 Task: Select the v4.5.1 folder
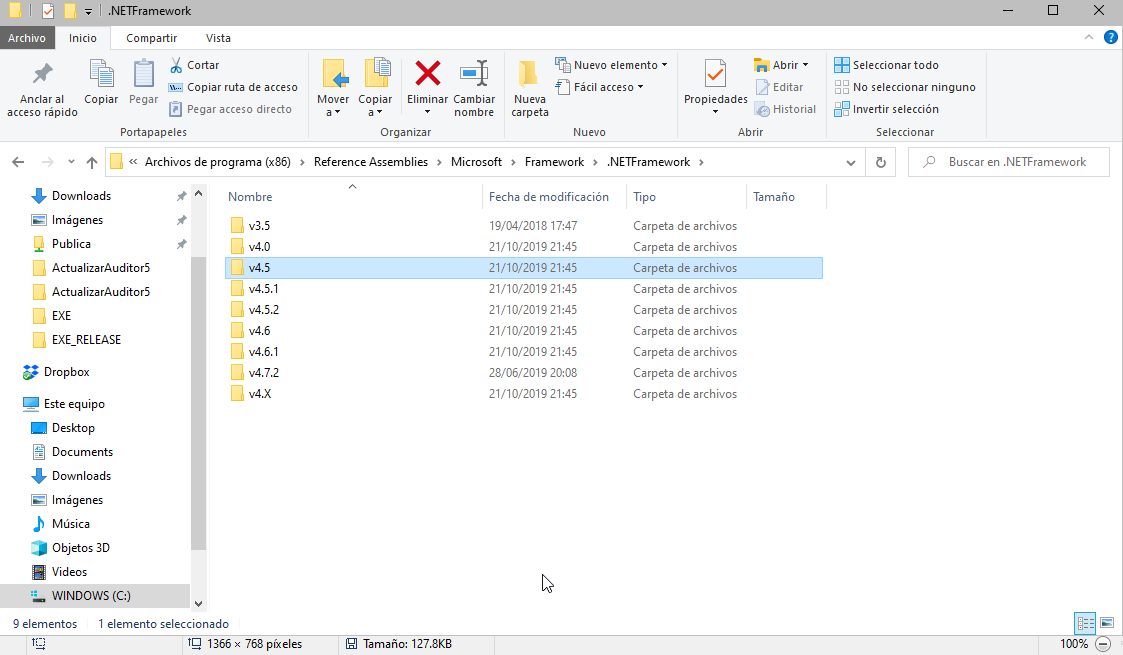(524, 288)
